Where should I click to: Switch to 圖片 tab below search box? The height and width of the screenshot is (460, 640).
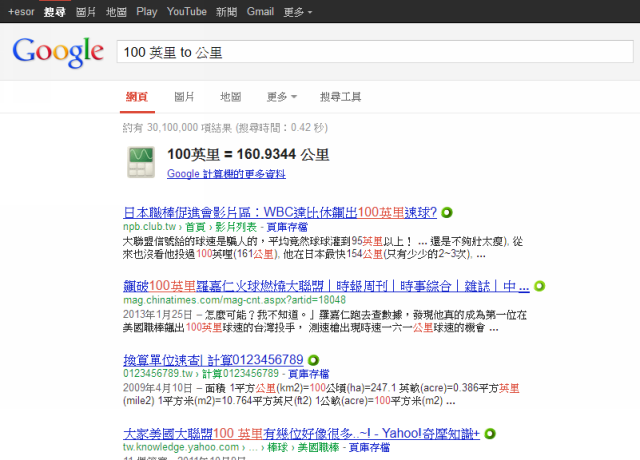[184, 97]
